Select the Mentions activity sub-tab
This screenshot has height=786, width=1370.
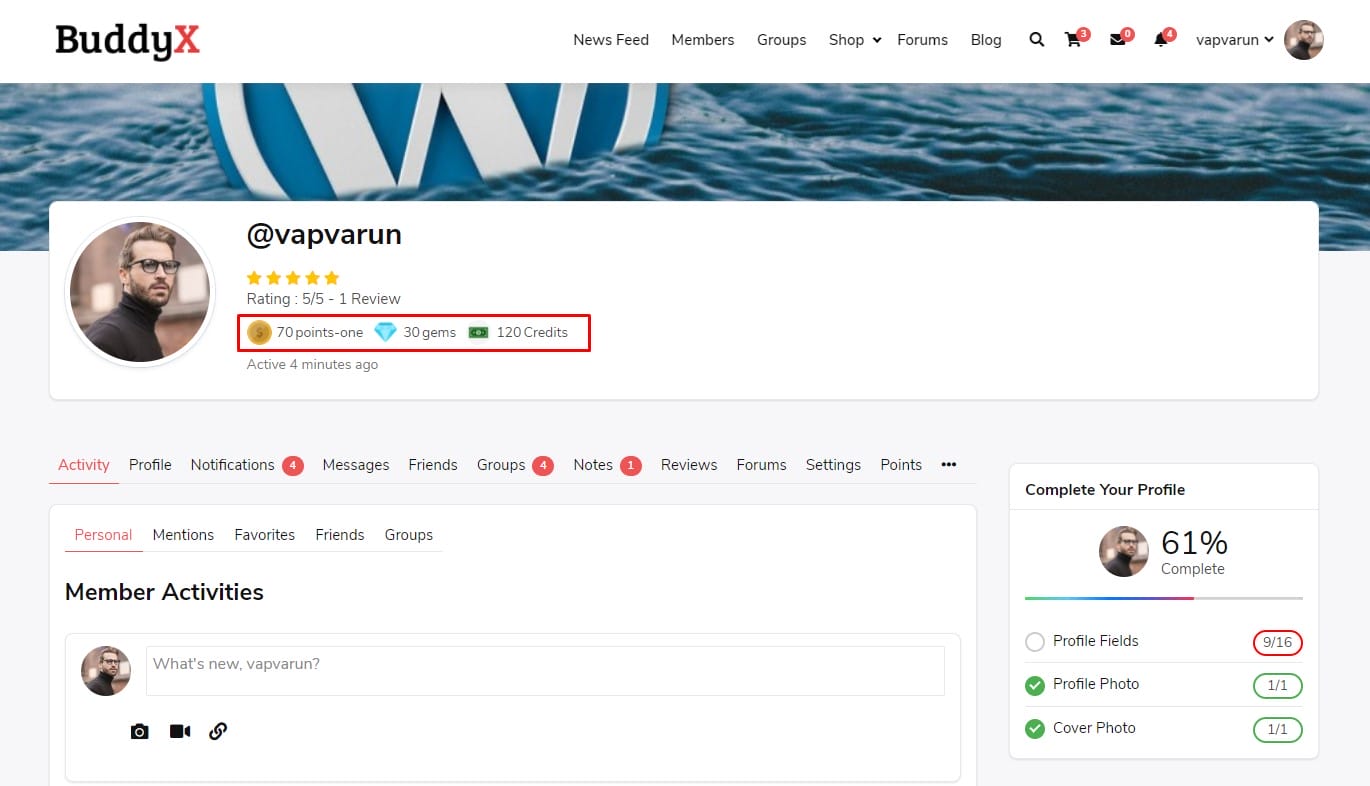tap(183, 535)
